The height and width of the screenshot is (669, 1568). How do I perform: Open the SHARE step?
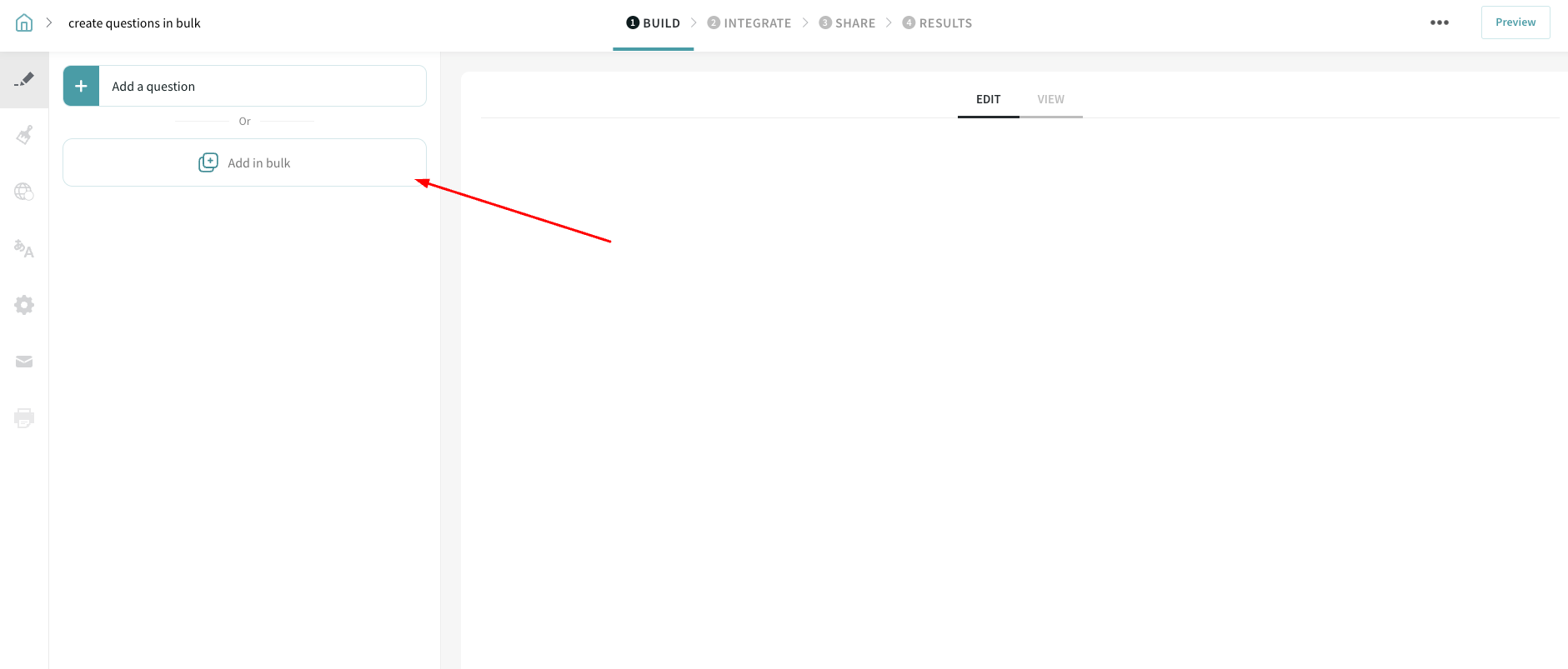point(847,23)
